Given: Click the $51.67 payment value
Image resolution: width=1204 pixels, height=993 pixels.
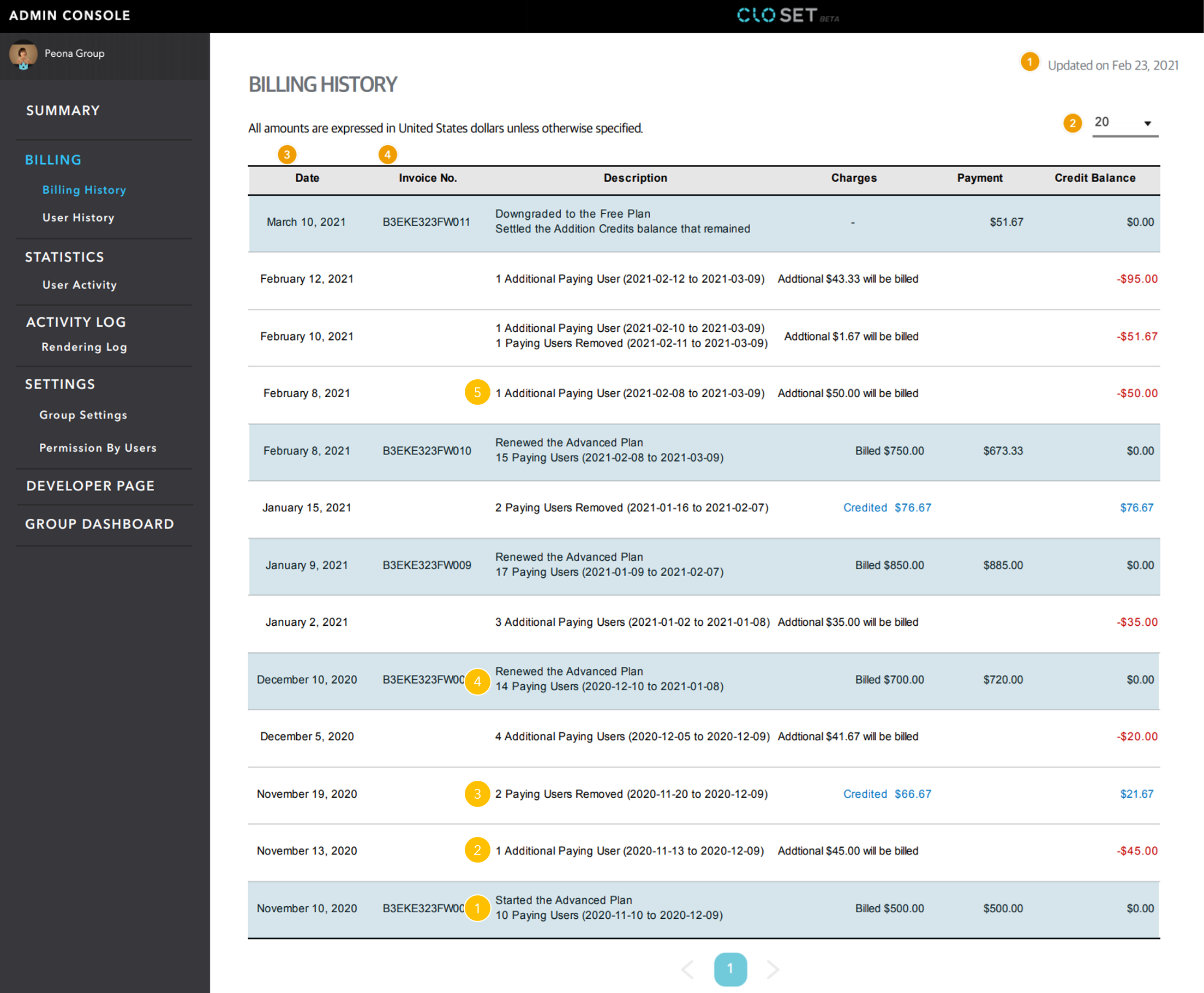Looking at the screenshot, I should [1007, 222].
